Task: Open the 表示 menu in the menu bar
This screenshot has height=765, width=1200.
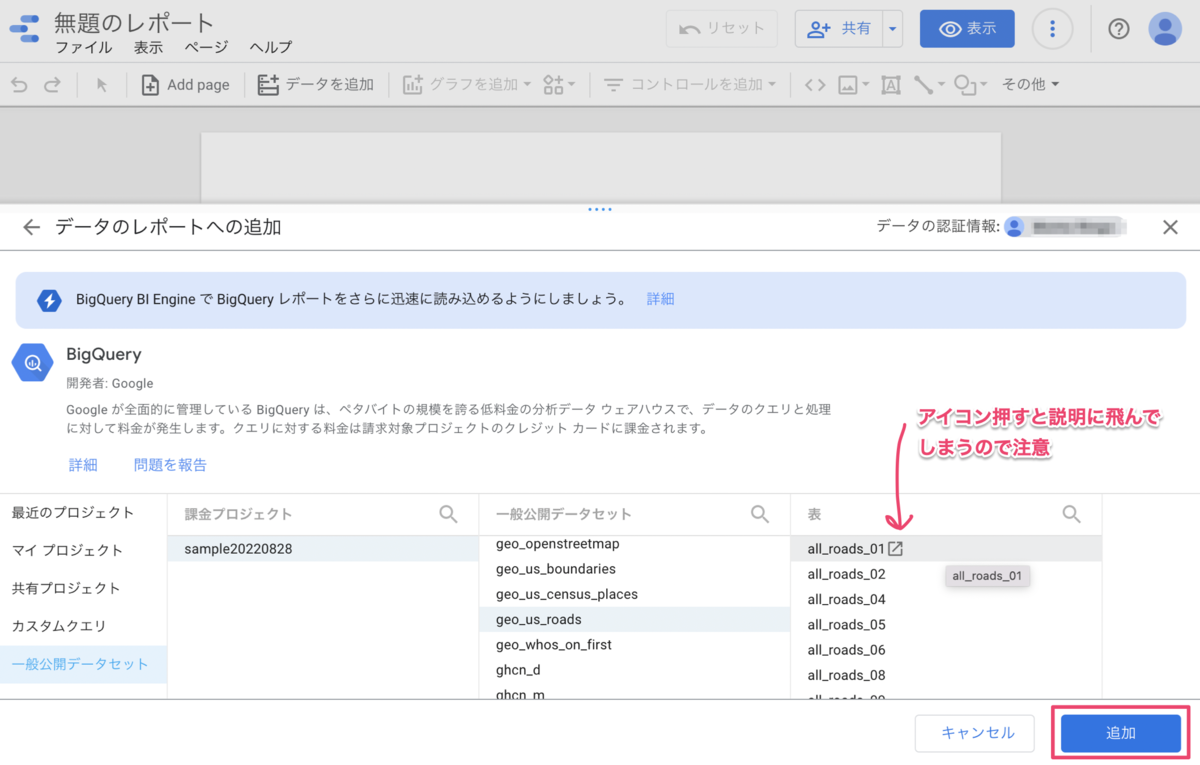Action: click(x=148, y=47)
